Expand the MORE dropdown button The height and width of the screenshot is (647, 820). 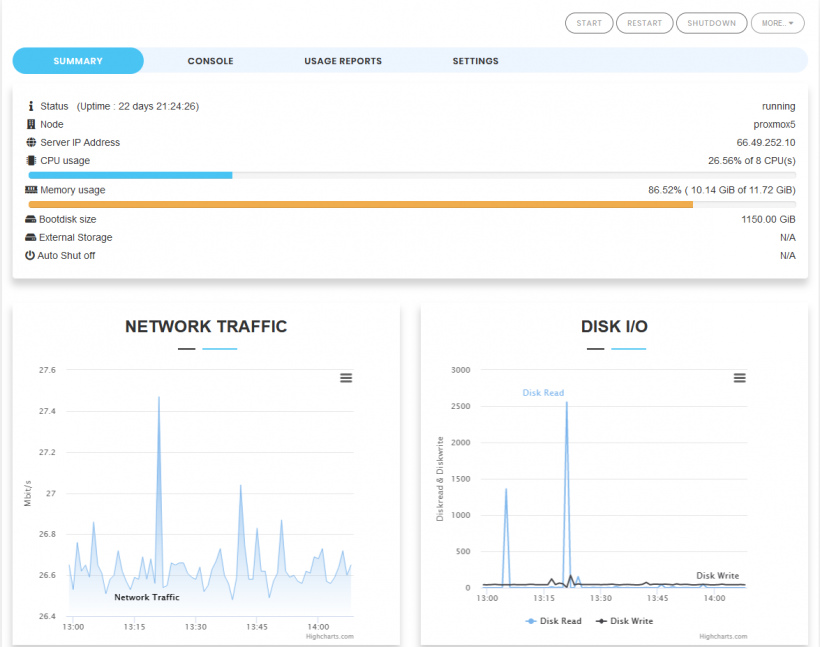(x=777, y=23)
